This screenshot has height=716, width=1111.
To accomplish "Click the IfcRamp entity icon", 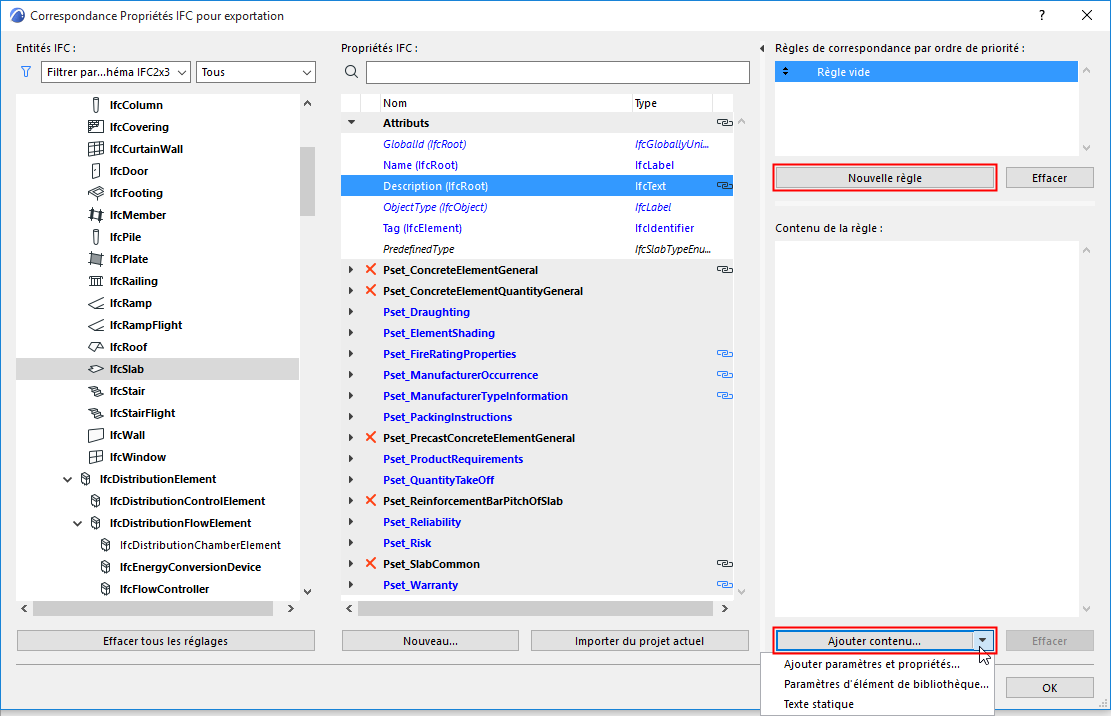I will (96, 303).
